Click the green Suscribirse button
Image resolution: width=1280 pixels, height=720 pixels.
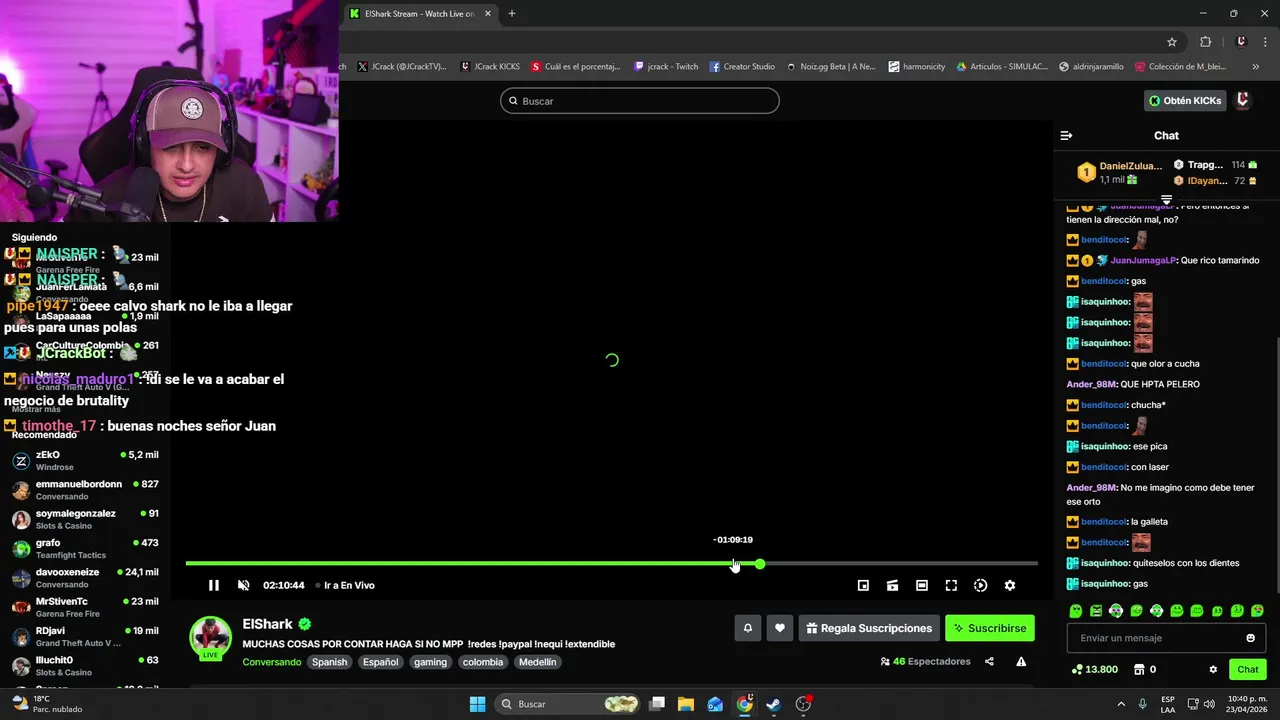(x=990, y=628)
